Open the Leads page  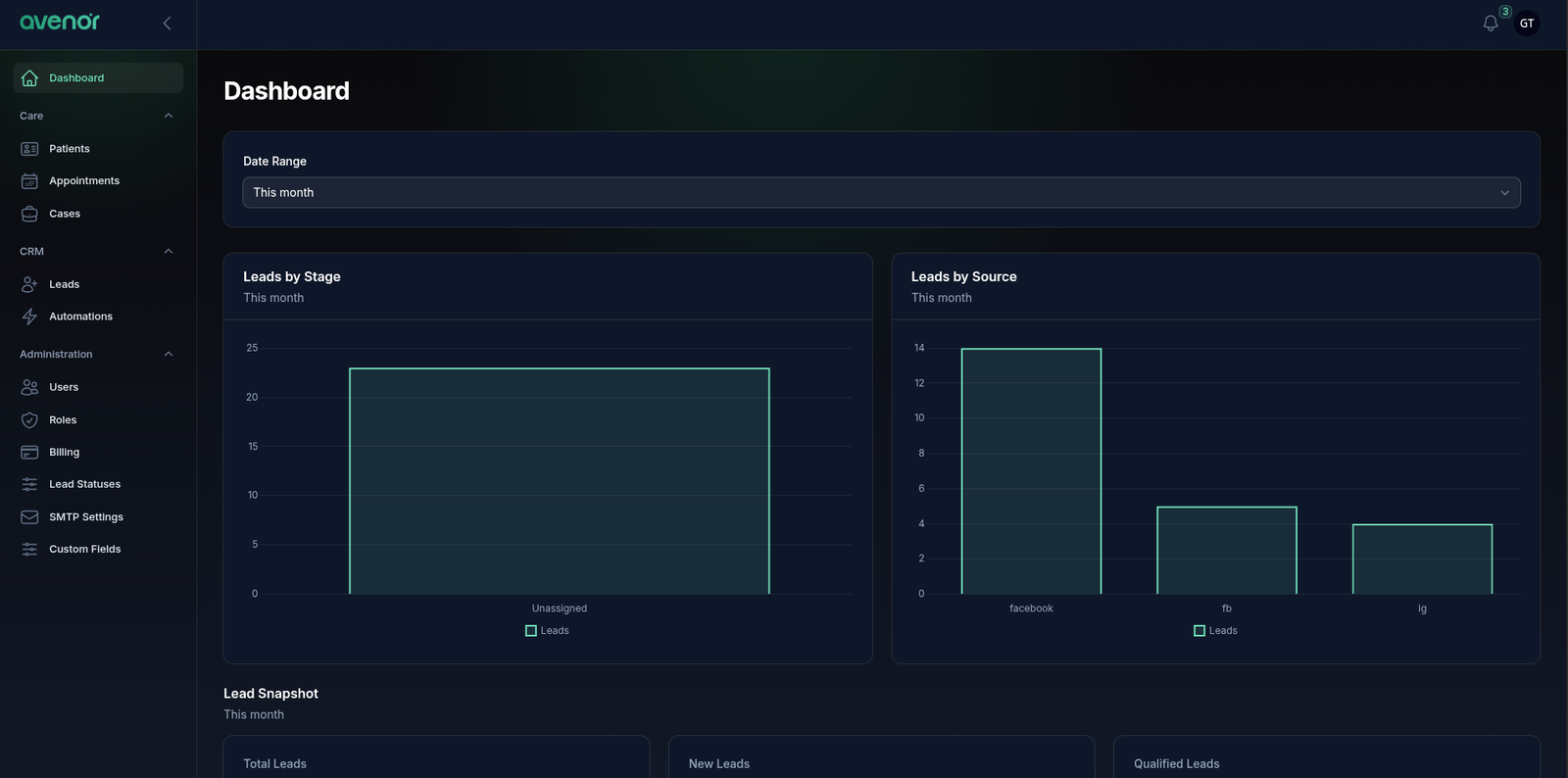coord(98,284)
